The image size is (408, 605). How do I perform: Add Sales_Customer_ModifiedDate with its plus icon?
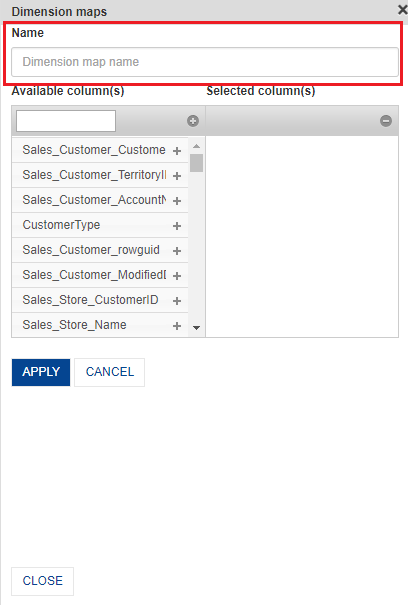click(x=177, y=276)
